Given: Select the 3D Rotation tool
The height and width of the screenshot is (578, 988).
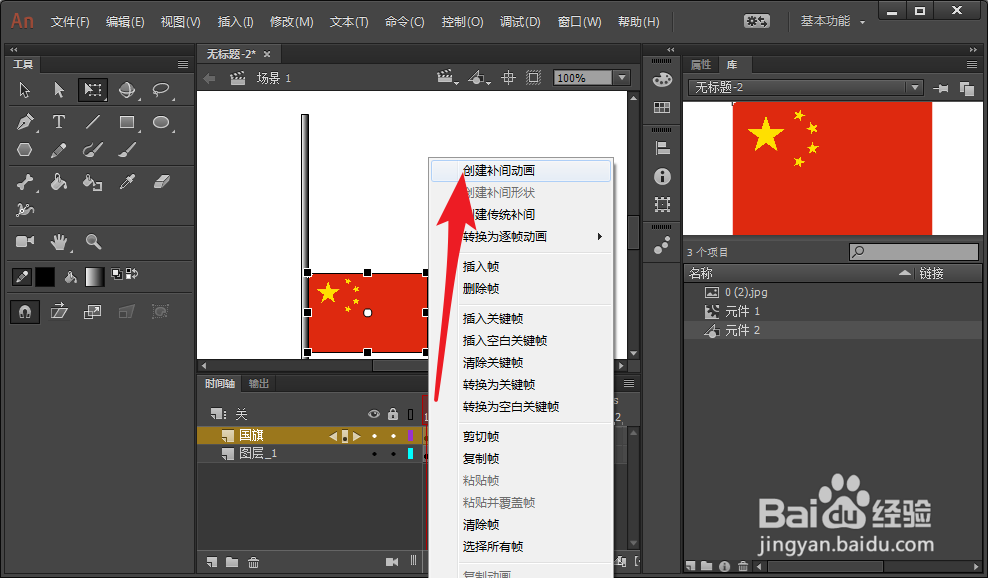Looking at the screenshot, I should [x=127, y=90].
